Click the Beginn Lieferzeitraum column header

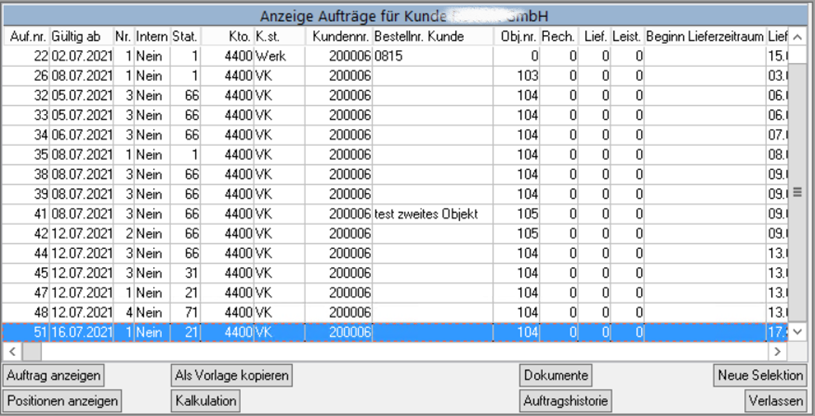point(704,37)
